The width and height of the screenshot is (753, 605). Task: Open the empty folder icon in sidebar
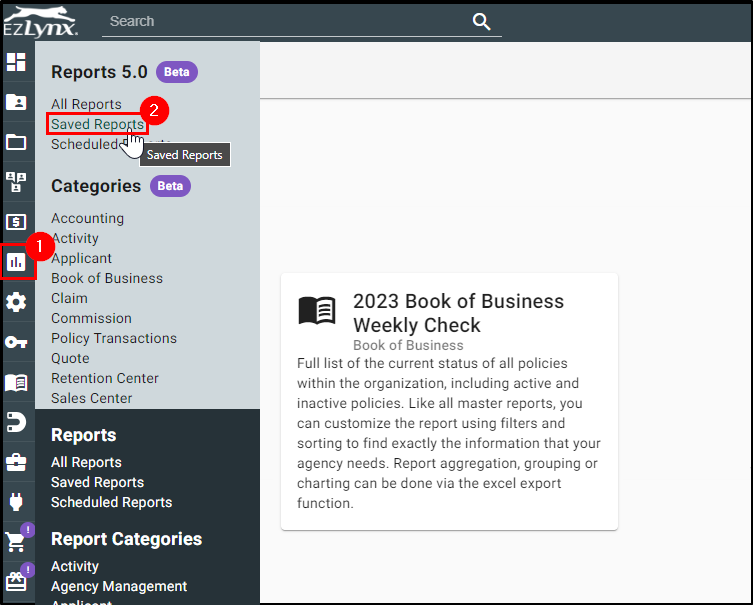point(16,142)
